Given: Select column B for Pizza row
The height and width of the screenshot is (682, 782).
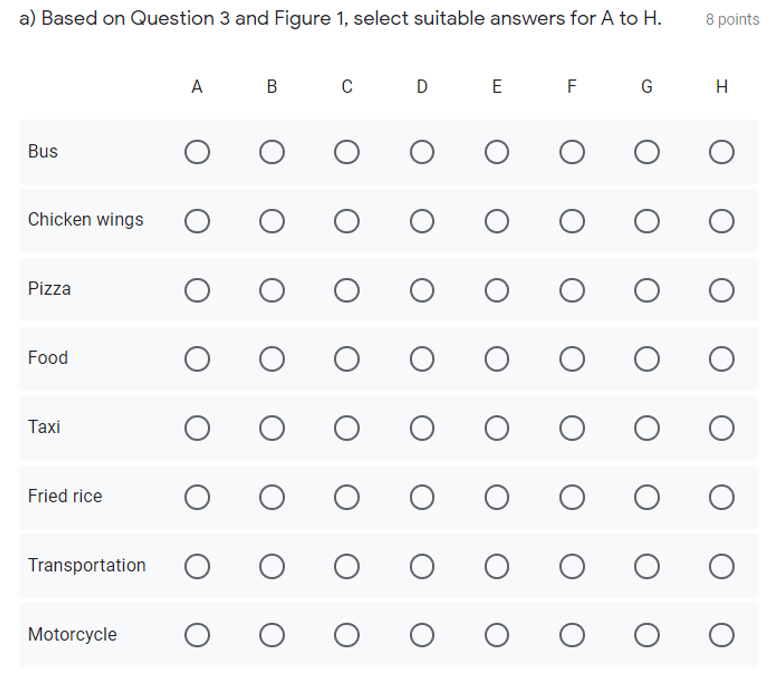Looking at the screenshot, I should tap(272, 290).
